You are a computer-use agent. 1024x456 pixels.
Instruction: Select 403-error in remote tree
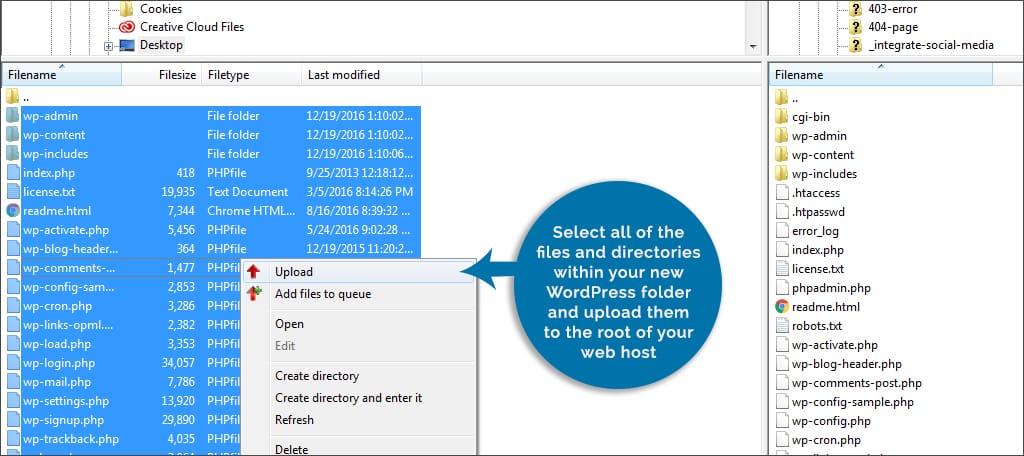pyautogui.click(x=892, y=9)
